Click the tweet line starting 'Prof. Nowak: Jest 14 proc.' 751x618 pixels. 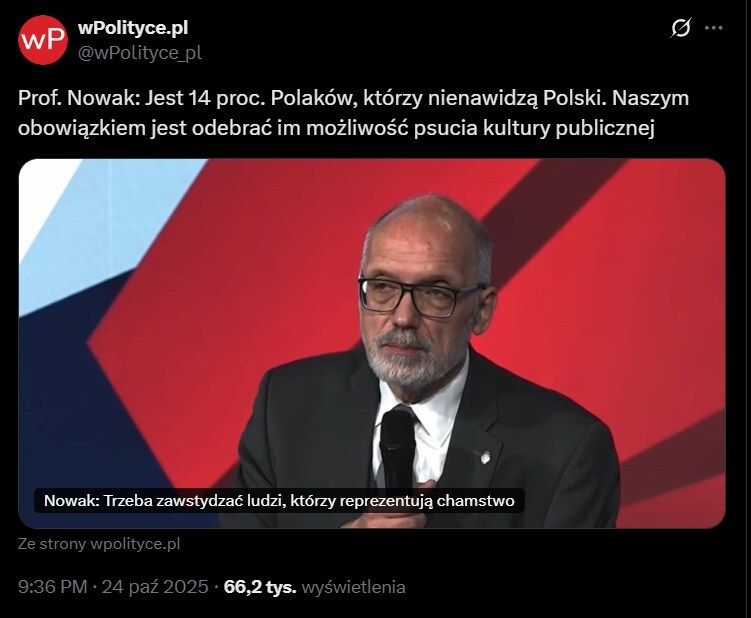click(x=353, y=98)
